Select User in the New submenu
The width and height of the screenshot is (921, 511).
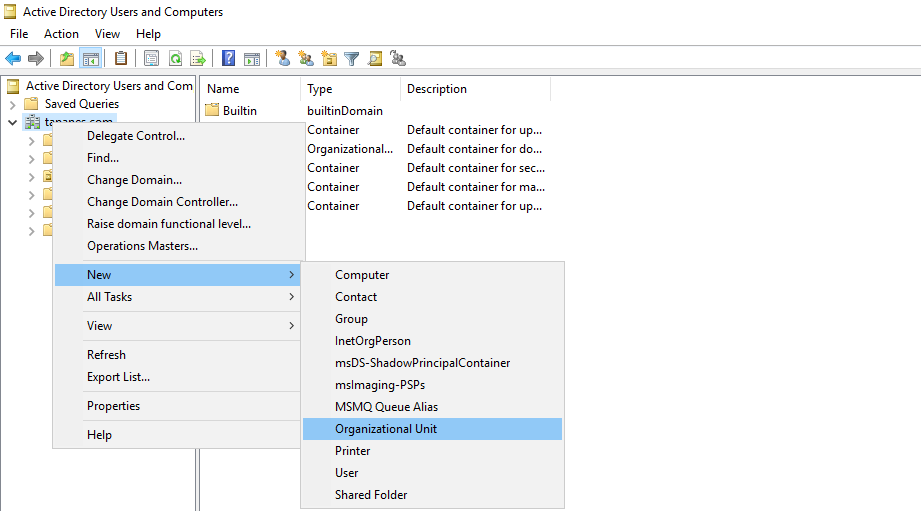(x=347, y=473)
